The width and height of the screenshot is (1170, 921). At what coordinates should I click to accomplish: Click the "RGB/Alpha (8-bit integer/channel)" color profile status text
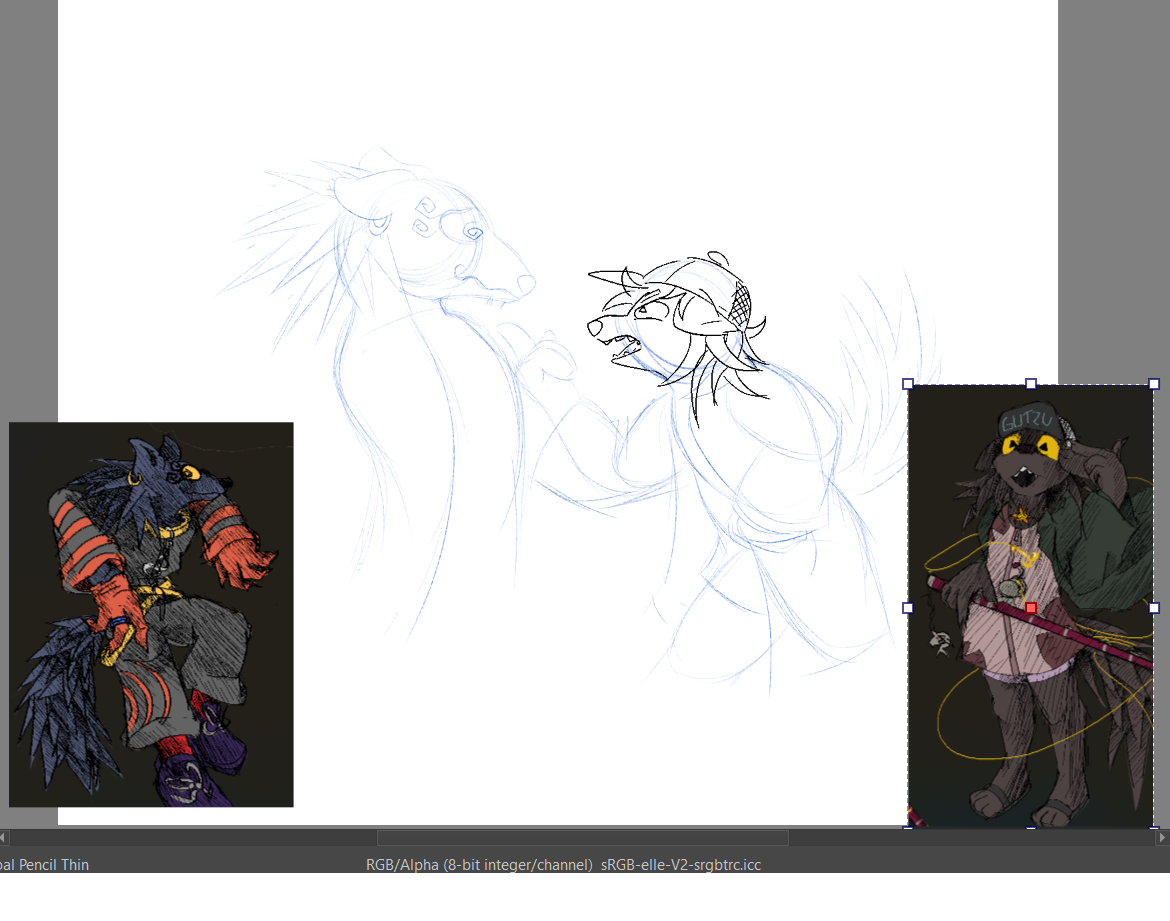(x=479, y=864)
